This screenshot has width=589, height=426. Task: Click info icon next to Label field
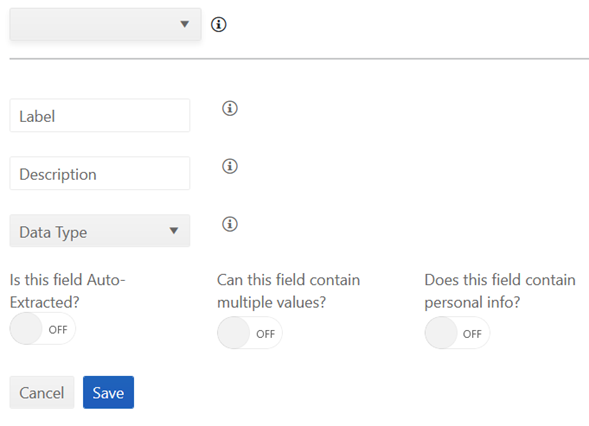230,108
